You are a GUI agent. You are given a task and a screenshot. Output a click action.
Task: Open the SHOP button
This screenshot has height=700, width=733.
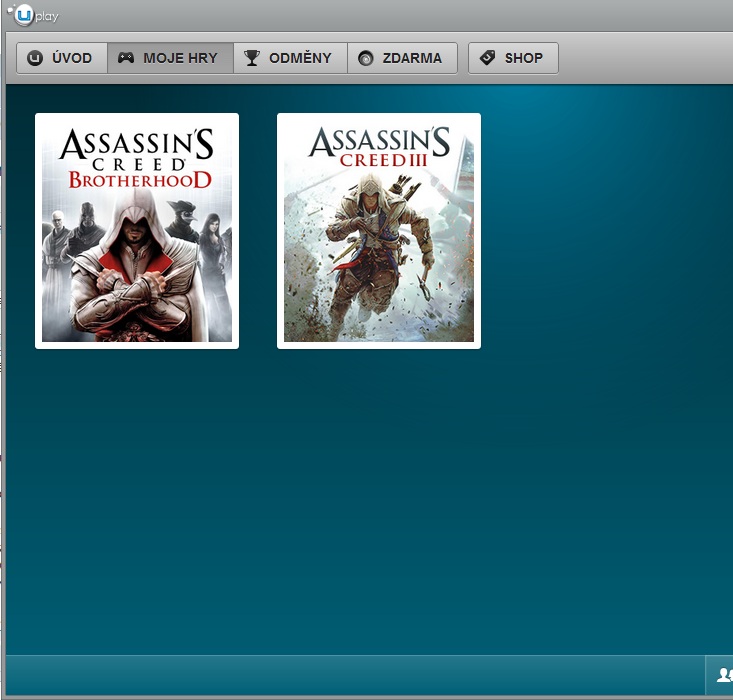513,58
